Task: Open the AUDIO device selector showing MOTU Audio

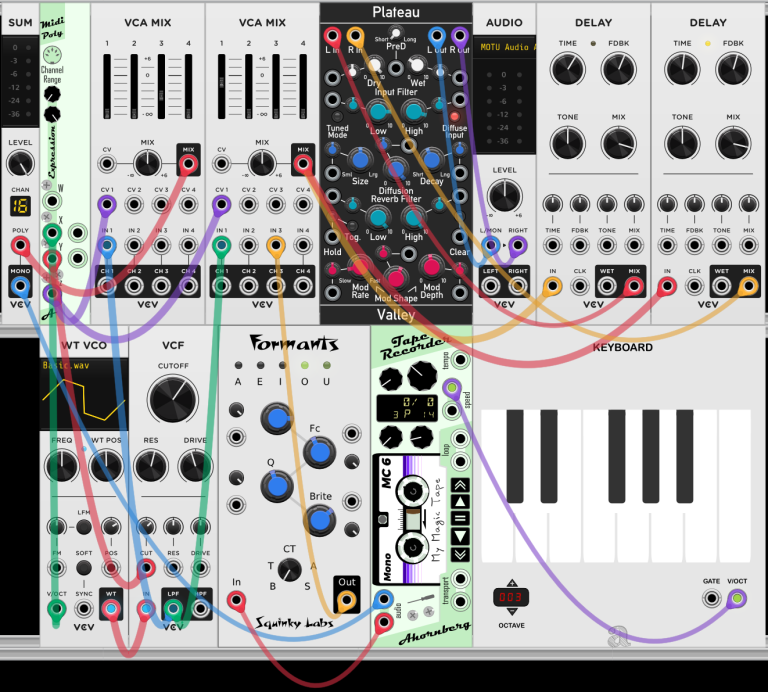Action: 504,47
